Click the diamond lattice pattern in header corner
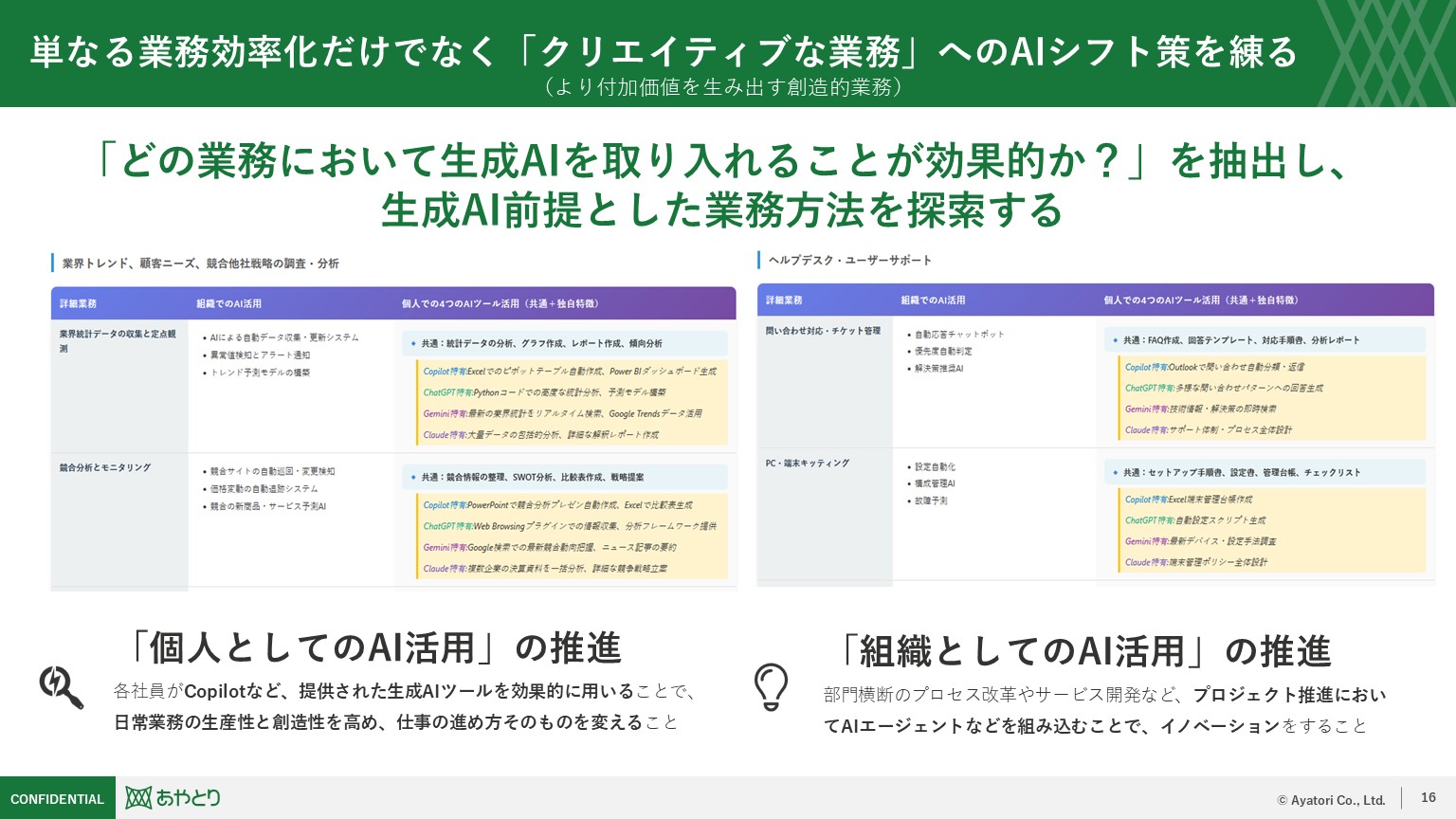The height and width of the screenshot is (819, 1456). (1386, 53)
